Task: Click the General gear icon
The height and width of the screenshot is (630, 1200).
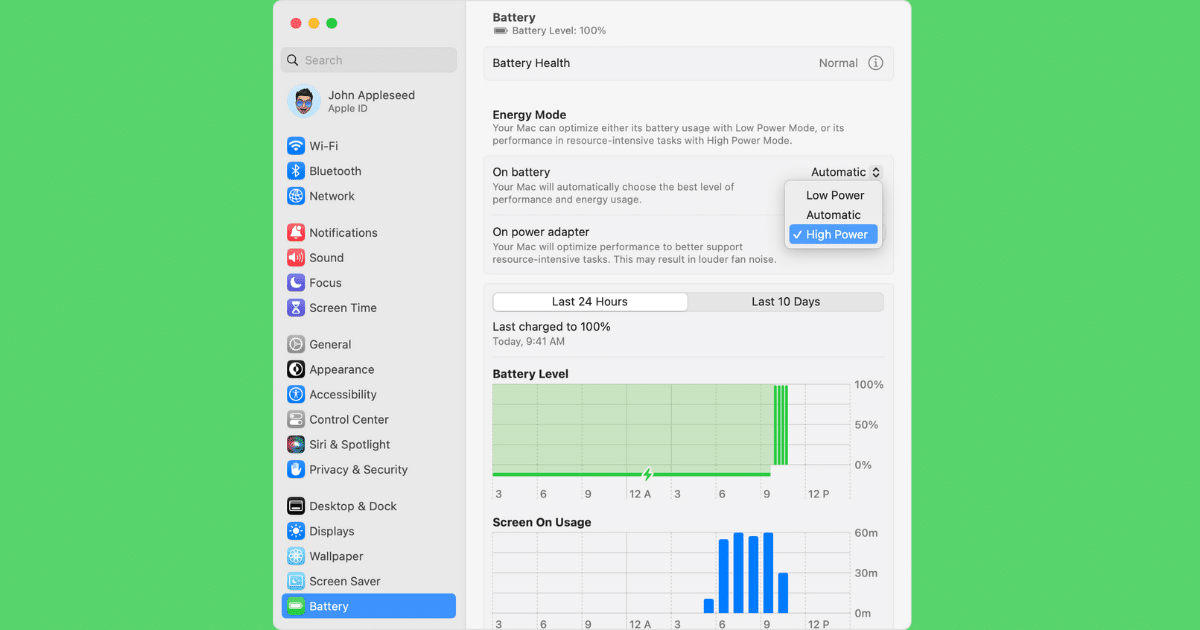Action: click(x=296, y=344)
